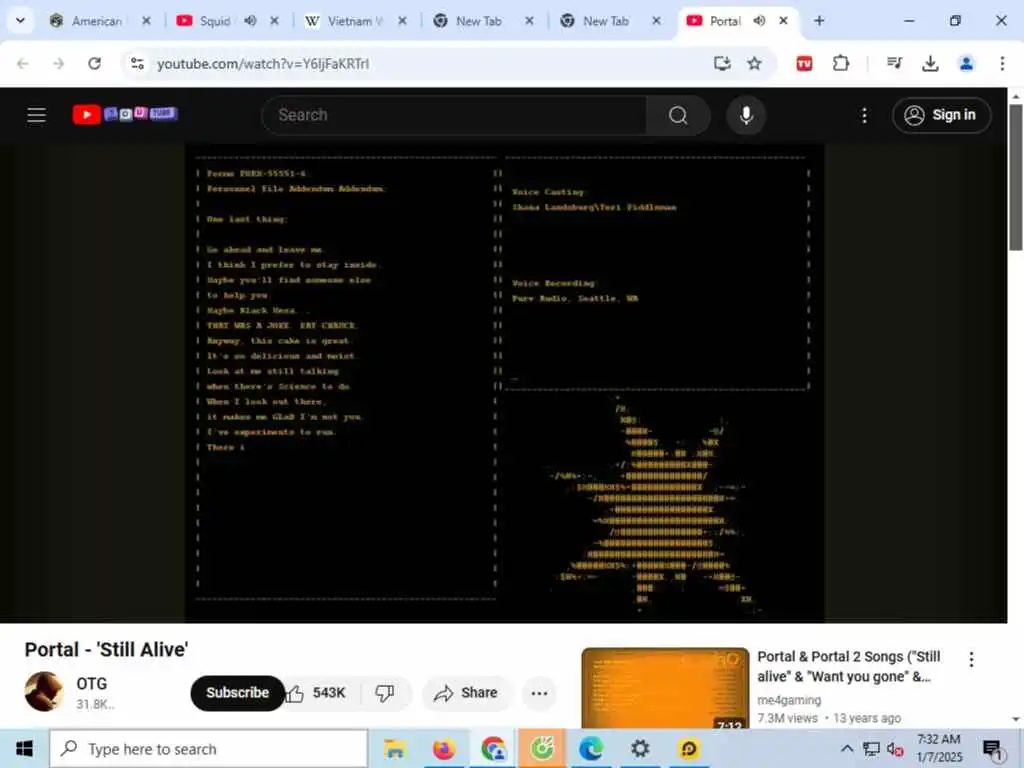Open the notification center icon
1024x768 pixels.
pyautogui.click(x=993, y=749)
